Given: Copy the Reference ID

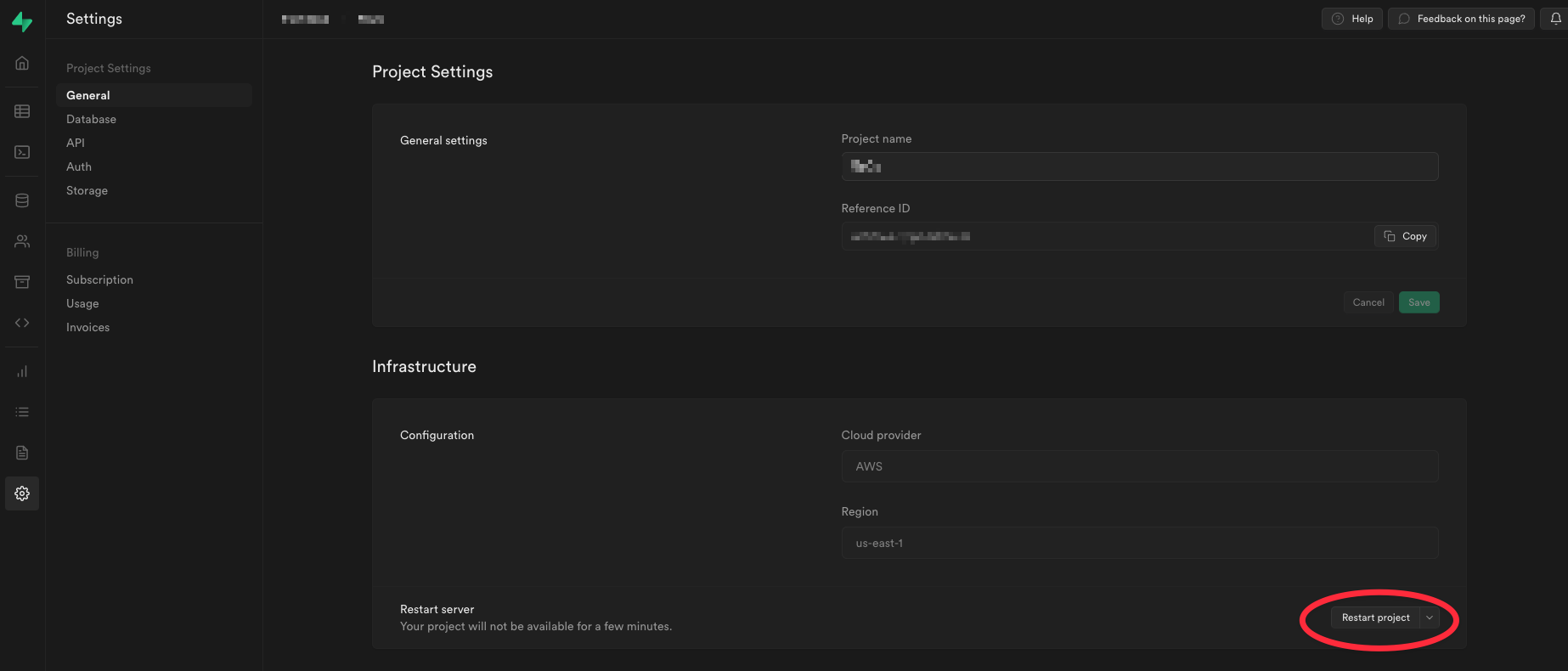Looking at the screenshot, I should point(1405,236).
